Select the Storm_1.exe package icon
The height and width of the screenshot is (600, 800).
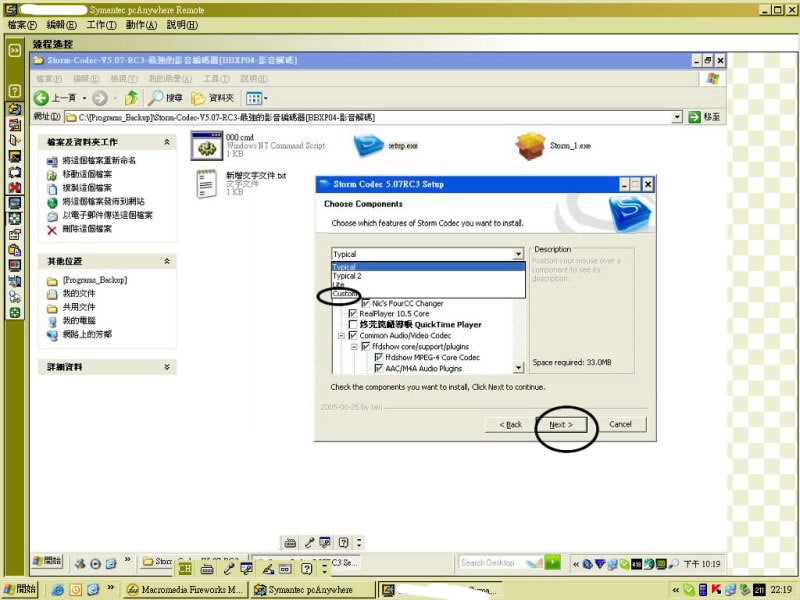pyautogui.click(x=530, y=146)
